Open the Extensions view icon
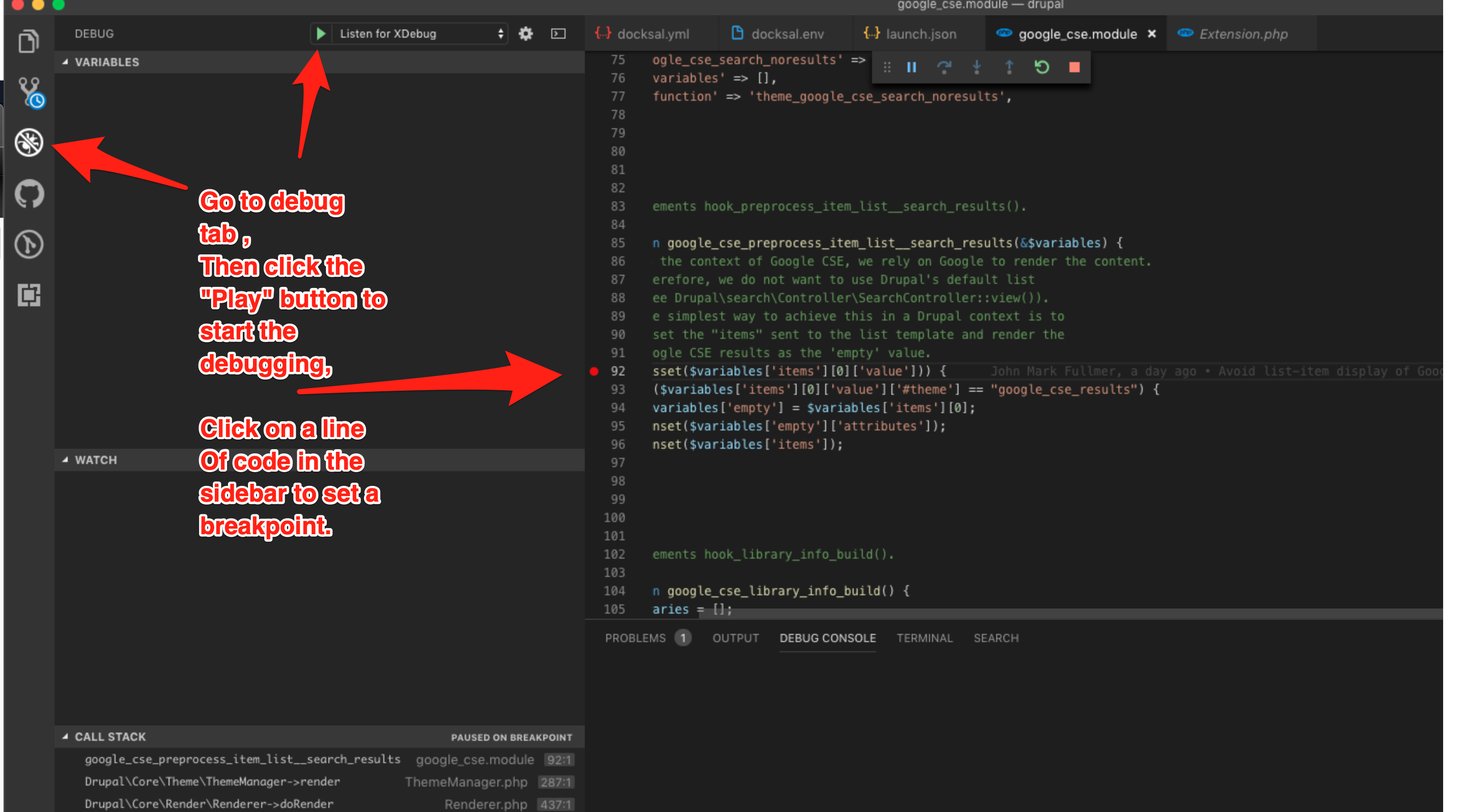 click(x=29, y=295)
